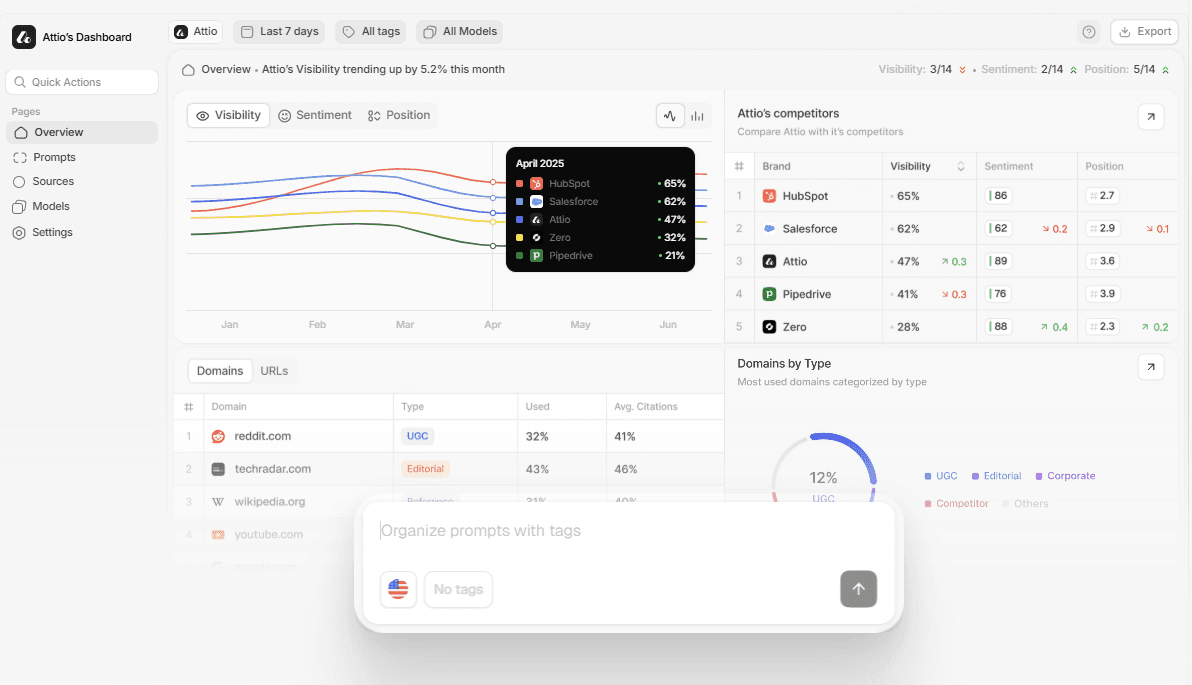Open the All tags filter
1192x685 pixels.
[x=370, y=32]
